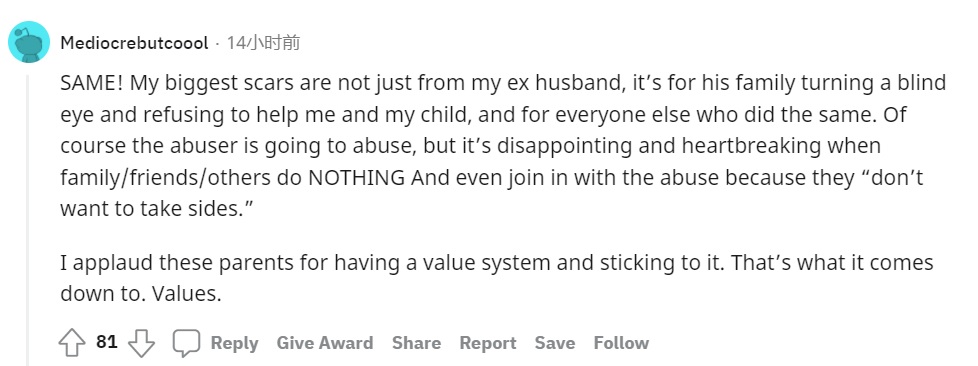Click the 14小时前 timestamp permalink
Screen dimensions: 978x366
pyautogui.click(x=263, y=43)
